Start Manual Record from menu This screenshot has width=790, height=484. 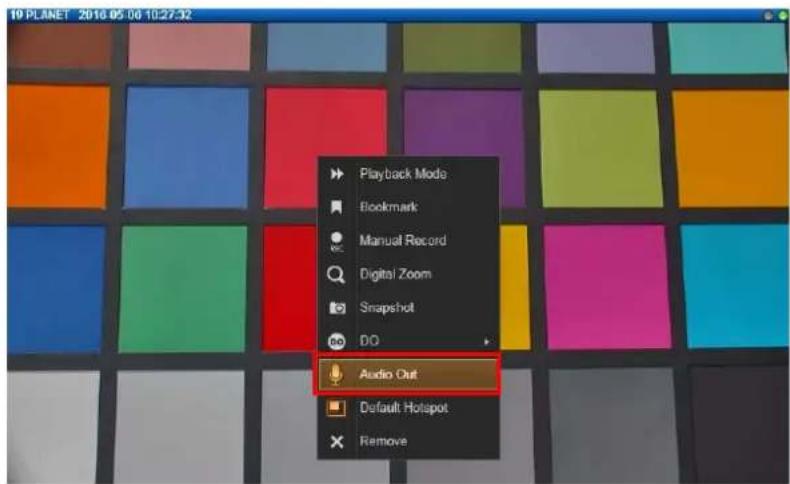[x=408, y=240]
